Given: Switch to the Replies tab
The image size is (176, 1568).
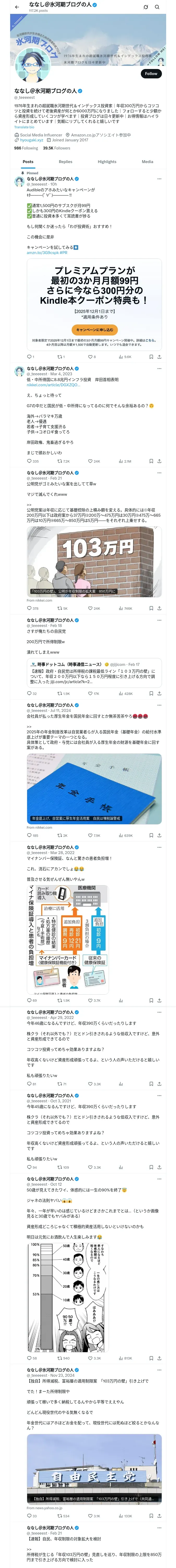Looking at the screenshot, I should [x=65, y=162].
